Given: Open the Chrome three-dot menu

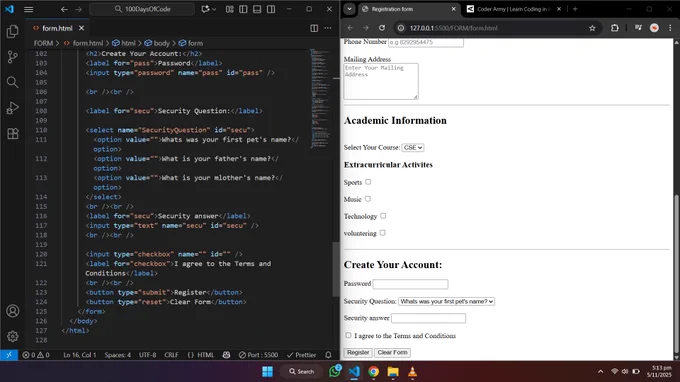Looking at the screenshot, I should (670, 28).
